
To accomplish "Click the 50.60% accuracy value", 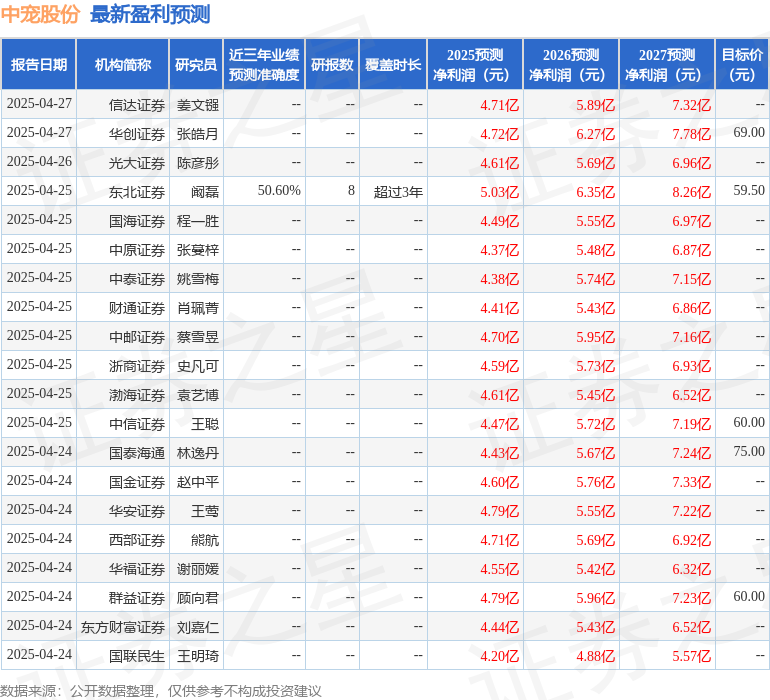I will (x=279, y=191).
